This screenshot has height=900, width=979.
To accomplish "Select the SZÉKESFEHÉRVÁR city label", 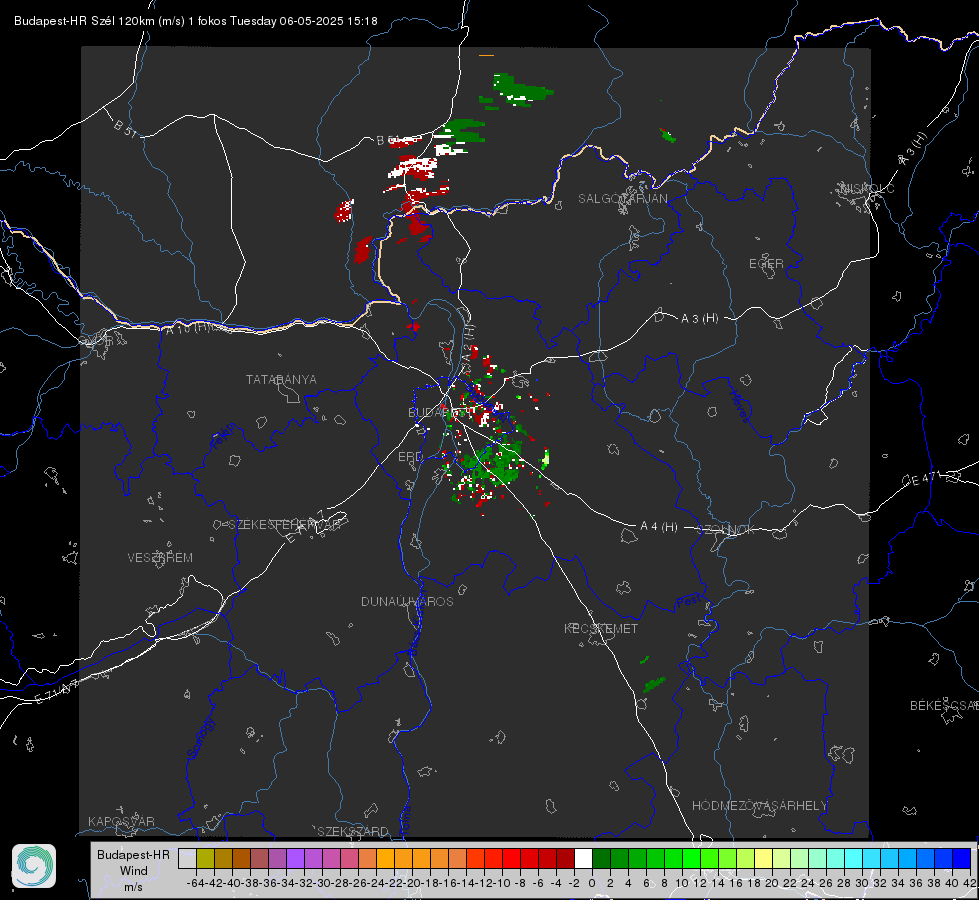I will (284, 525).
